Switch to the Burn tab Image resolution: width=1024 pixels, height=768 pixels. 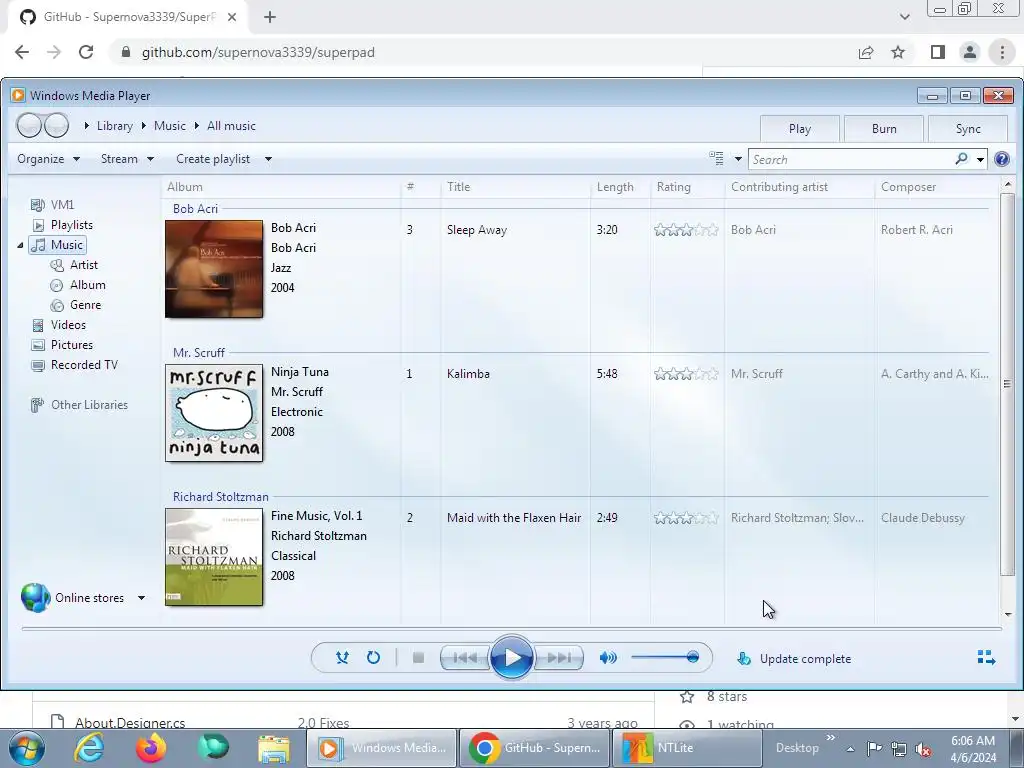(884, 129)
